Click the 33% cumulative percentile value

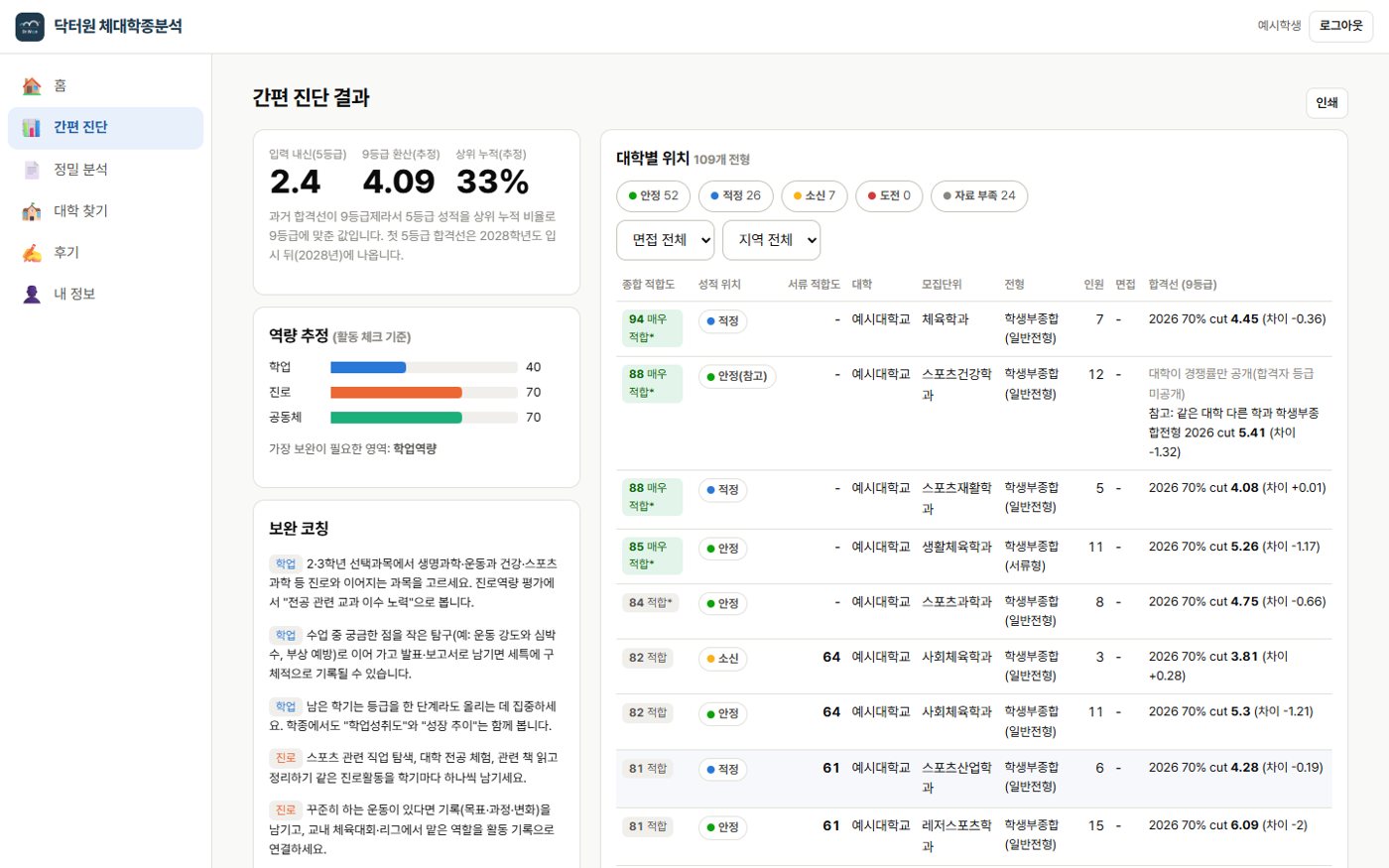(x=492, y=182)
